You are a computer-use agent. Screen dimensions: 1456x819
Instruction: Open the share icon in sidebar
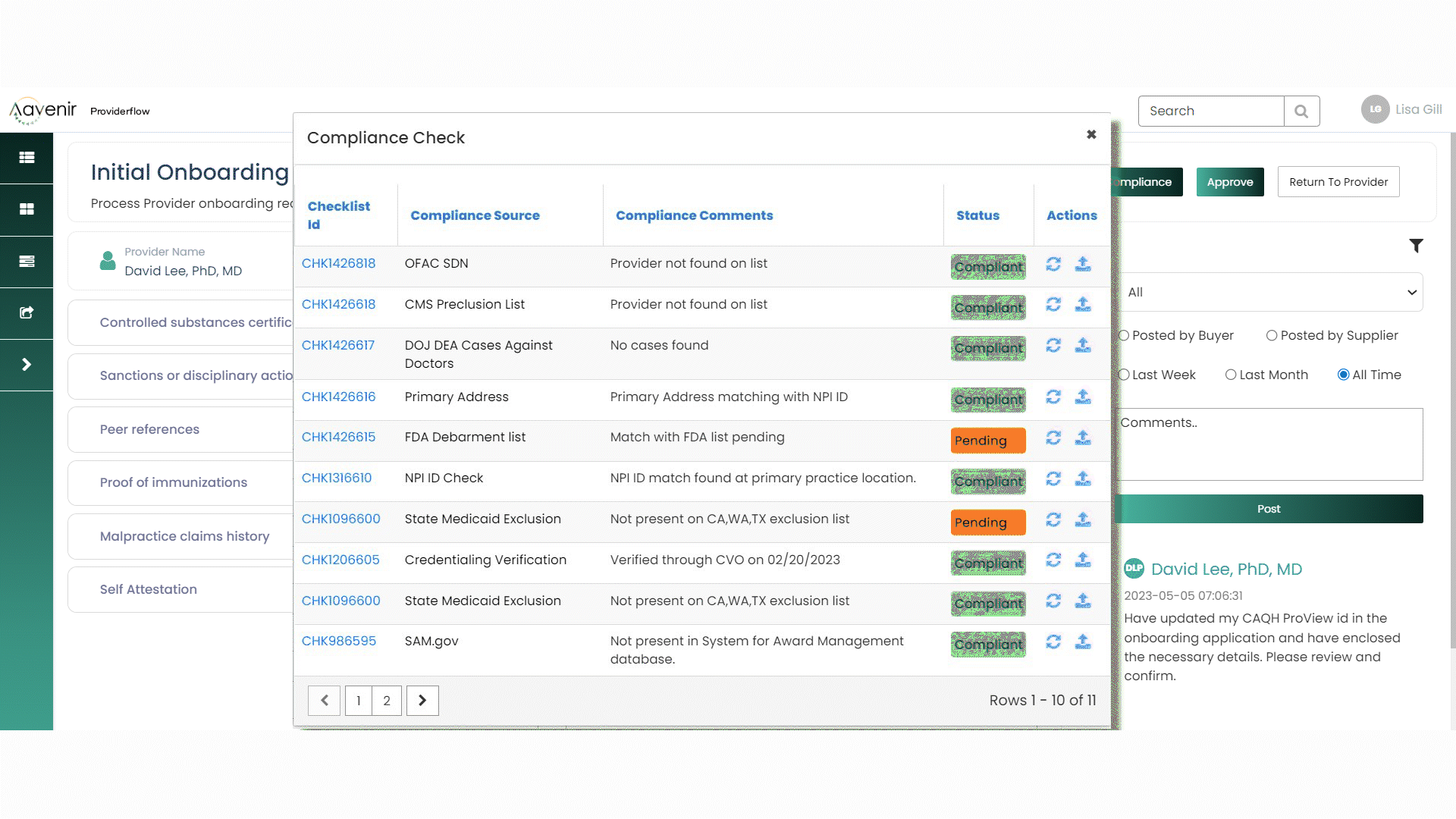click(27, 312)
